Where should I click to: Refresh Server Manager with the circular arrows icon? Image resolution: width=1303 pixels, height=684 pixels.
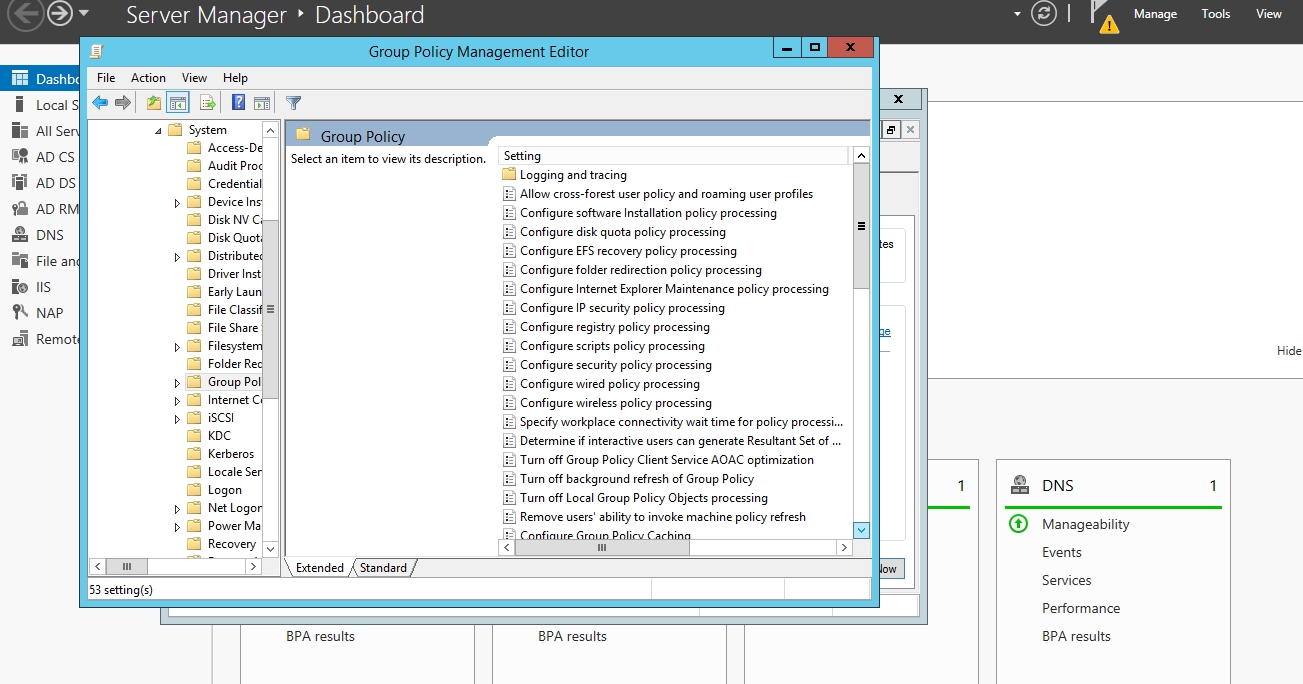pos(1044,14)
